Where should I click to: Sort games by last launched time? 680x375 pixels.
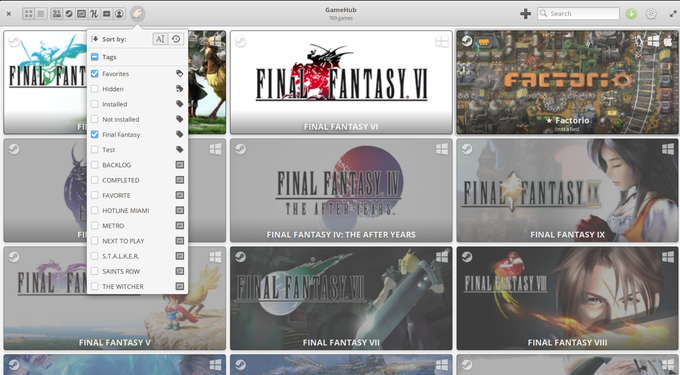tap(176, 39)
